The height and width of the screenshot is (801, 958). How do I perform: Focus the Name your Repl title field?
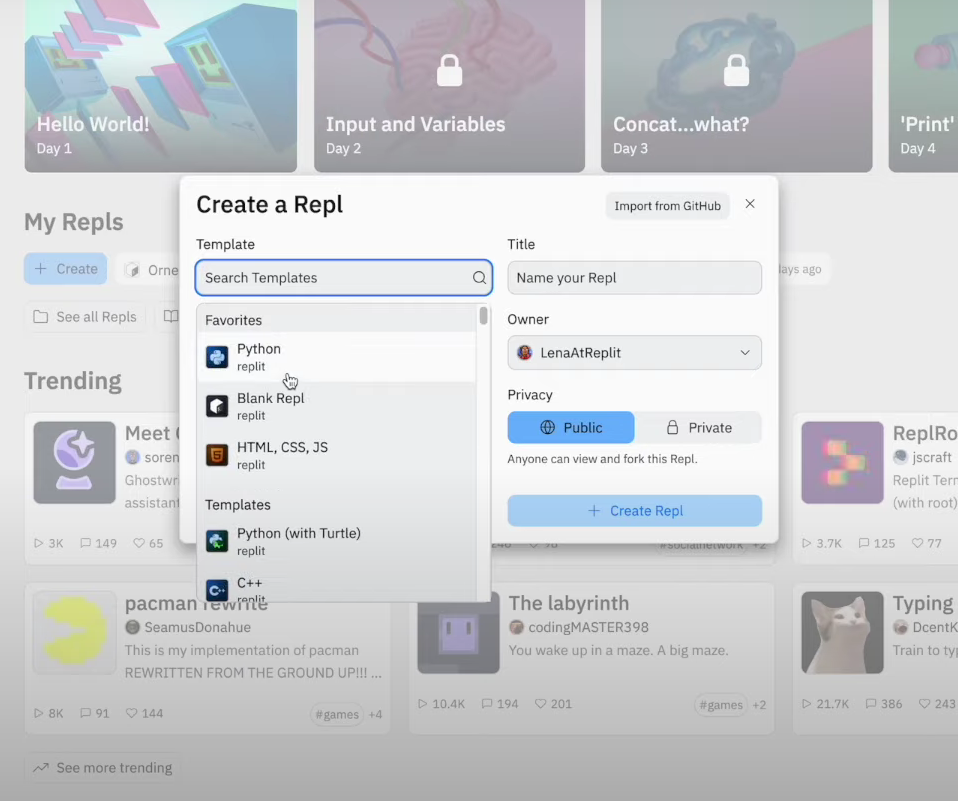(x=634, y=278)
